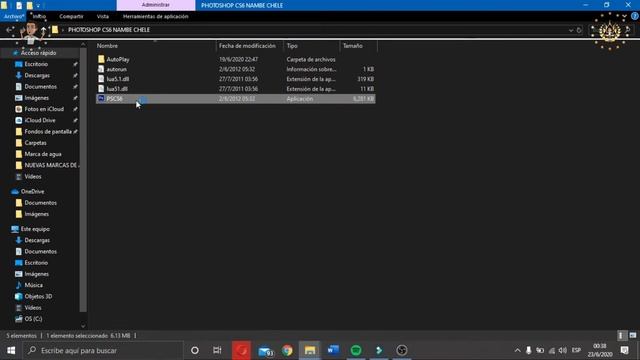Open Escritorio under Acceso rápido

[x=36, y=64]
